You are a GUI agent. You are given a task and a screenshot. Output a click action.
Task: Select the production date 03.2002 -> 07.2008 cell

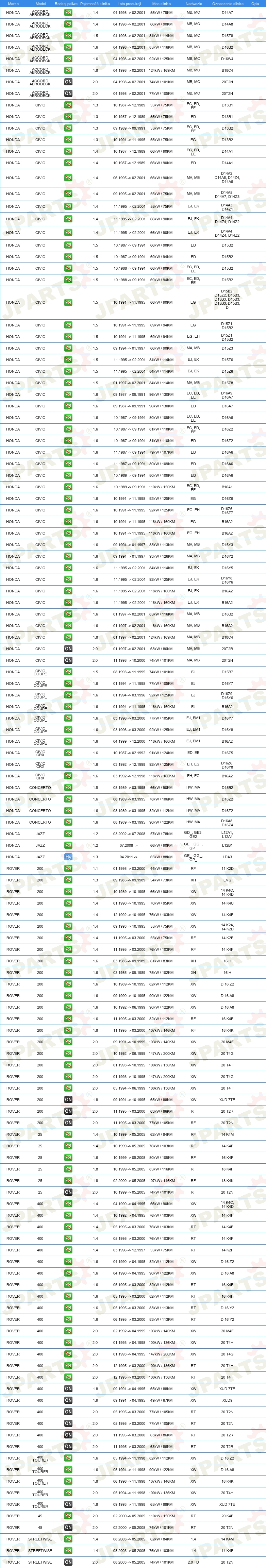(x=129, y=834)
